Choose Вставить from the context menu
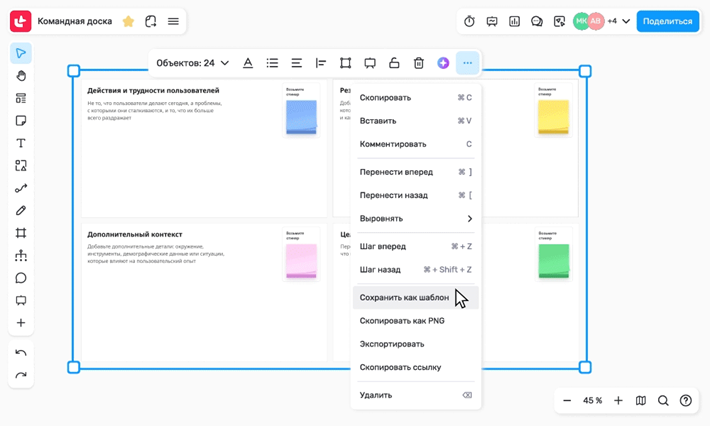The width and height of the screenshot is (710, 426). [416, 121]
